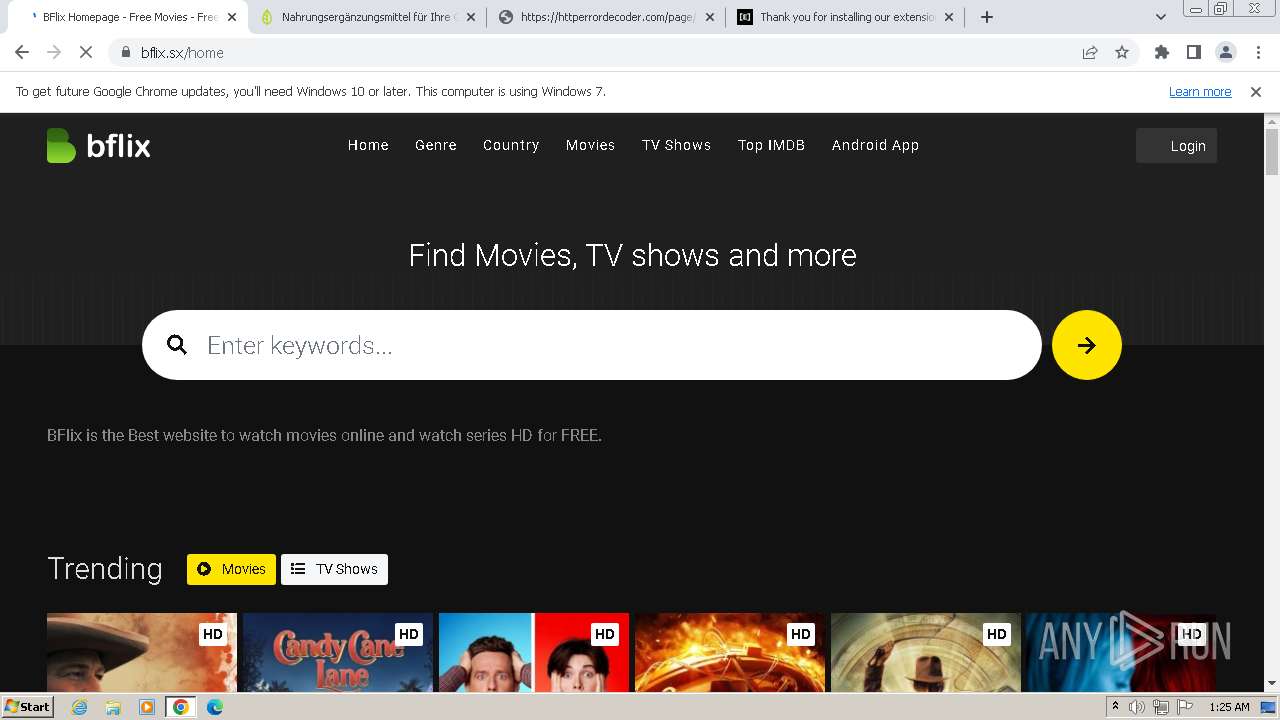
Task: Close the Thank you for installing tab
Action: (x=949, y=17)
